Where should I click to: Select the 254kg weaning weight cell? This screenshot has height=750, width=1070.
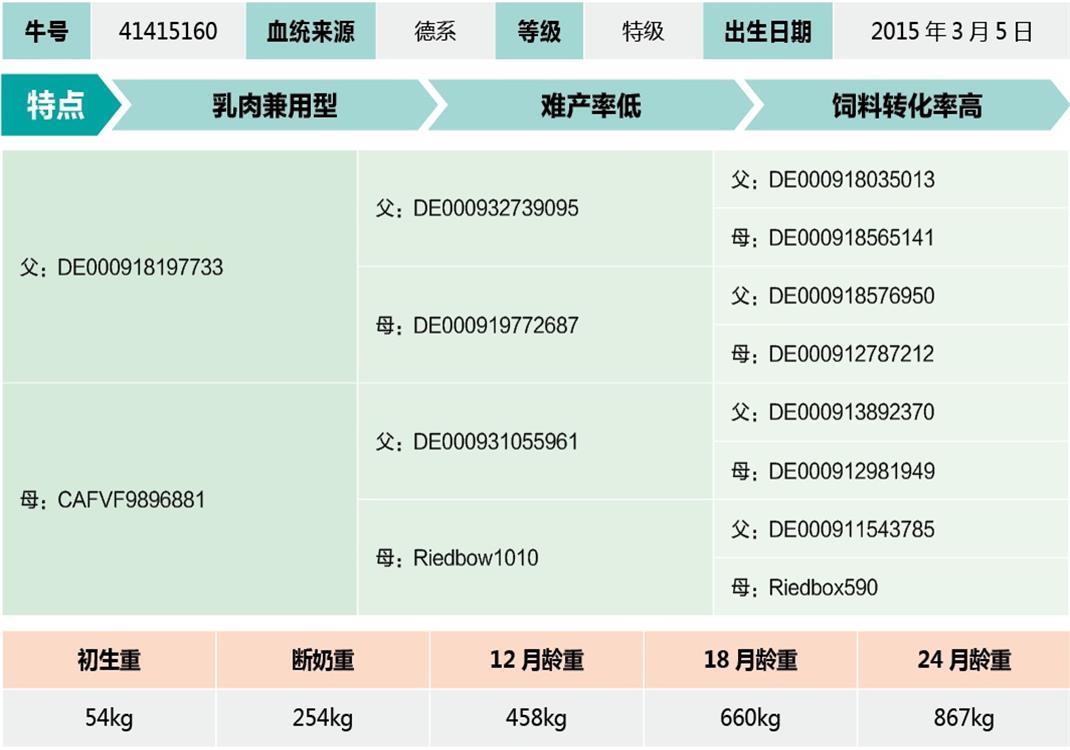[323, 718]
